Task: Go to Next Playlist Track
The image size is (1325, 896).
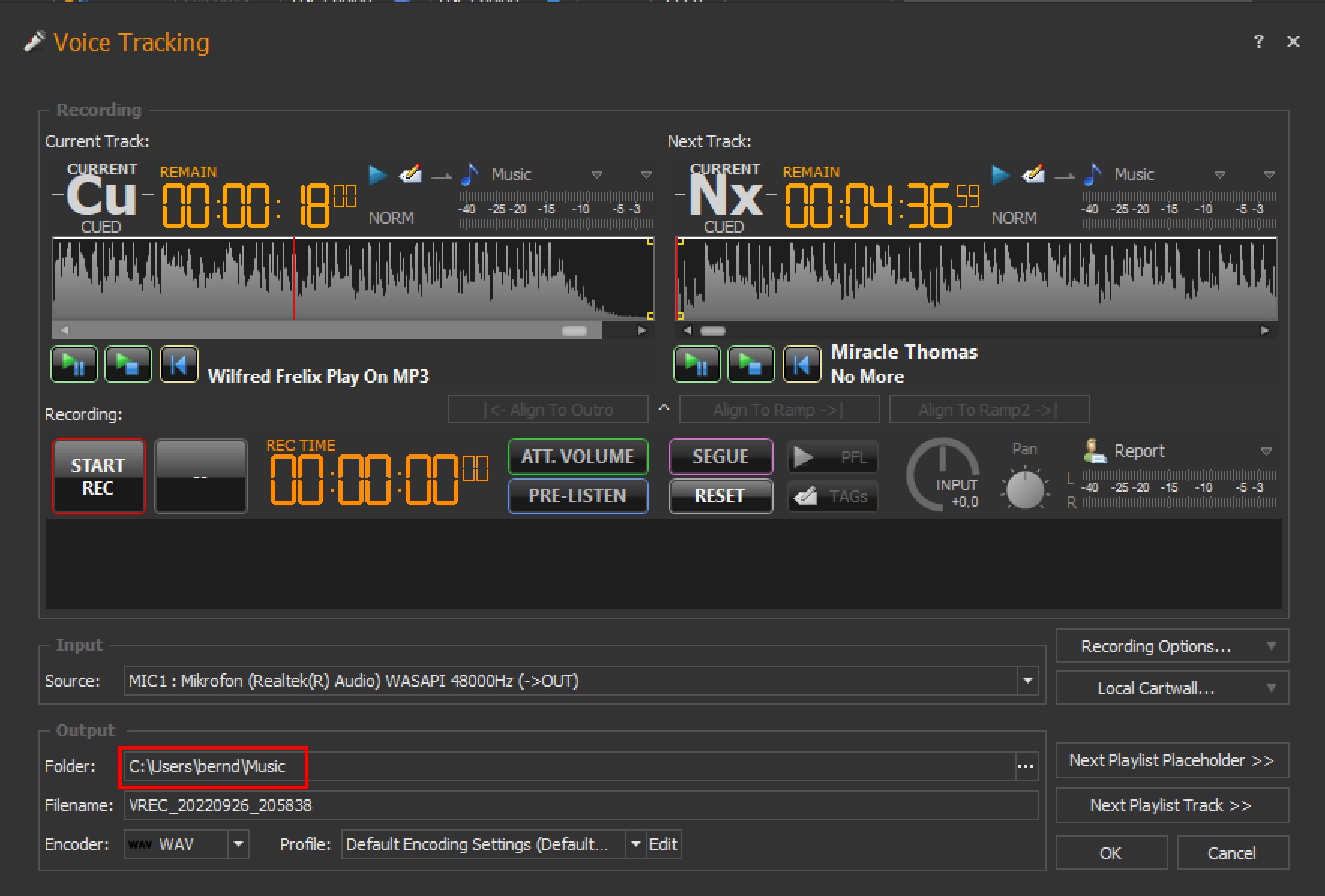Action: coord(1171,805)
